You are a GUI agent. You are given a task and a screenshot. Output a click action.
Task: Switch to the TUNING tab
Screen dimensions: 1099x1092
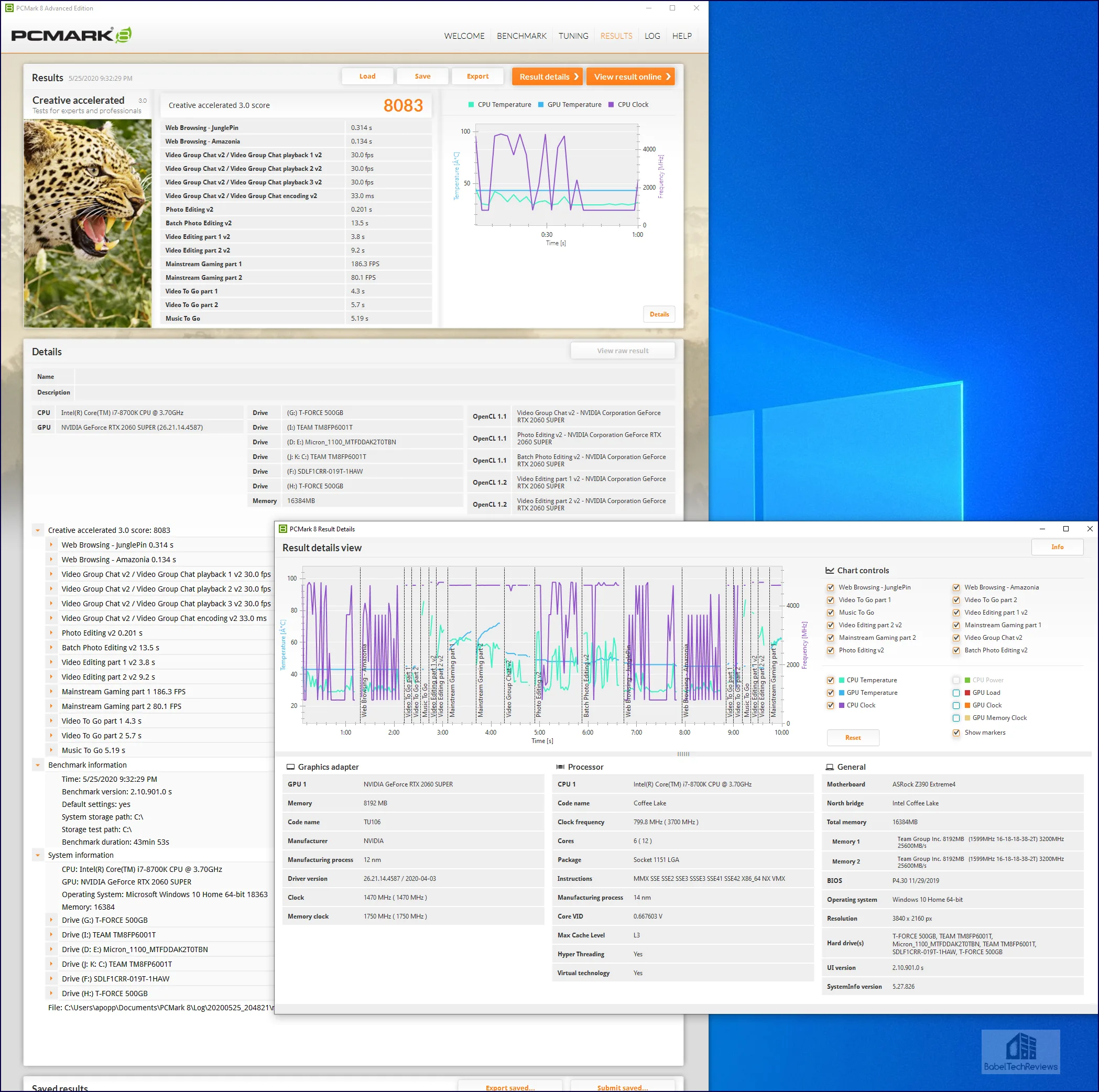573,36
